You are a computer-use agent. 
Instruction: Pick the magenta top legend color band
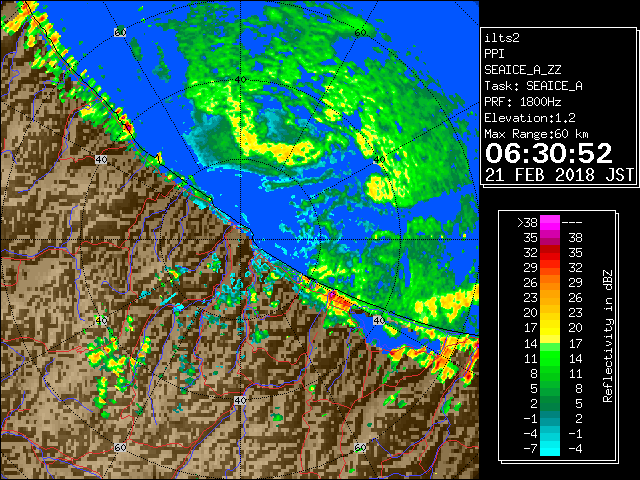point(550,223)
